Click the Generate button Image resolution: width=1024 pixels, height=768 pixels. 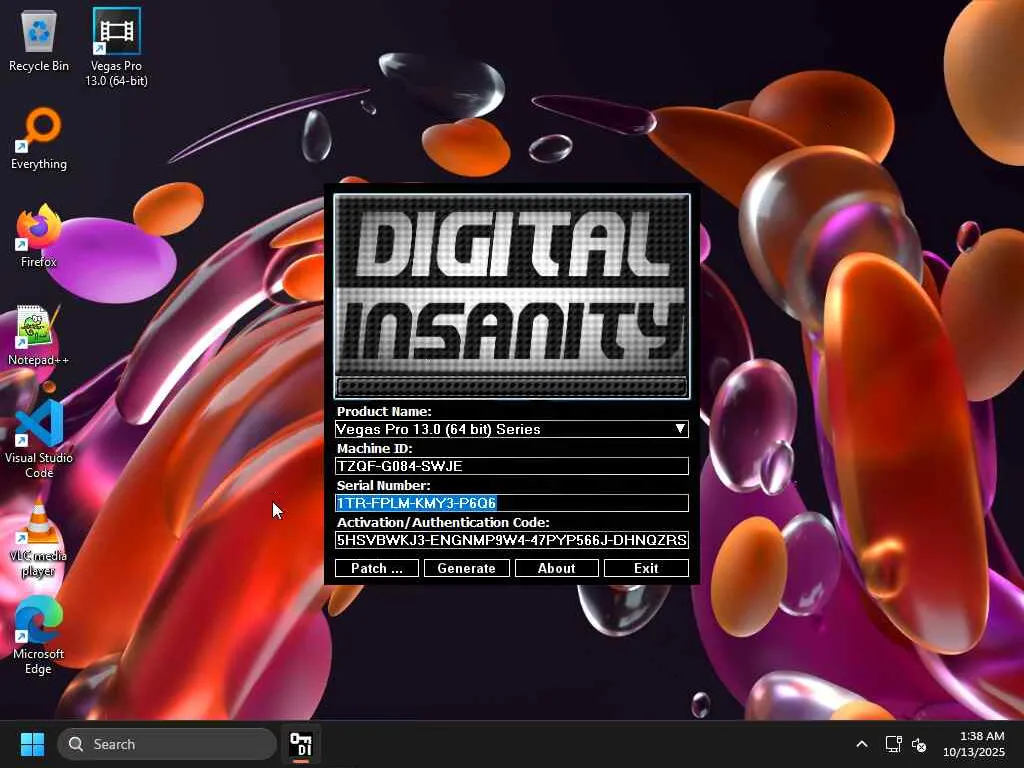tap(466, 568)
